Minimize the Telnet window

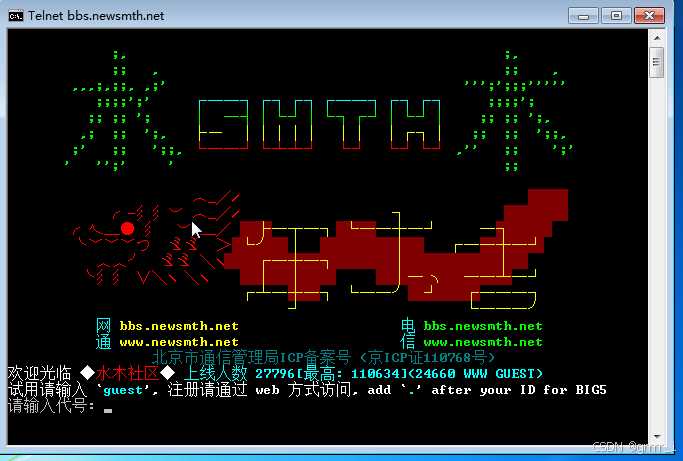coord(584,16)
